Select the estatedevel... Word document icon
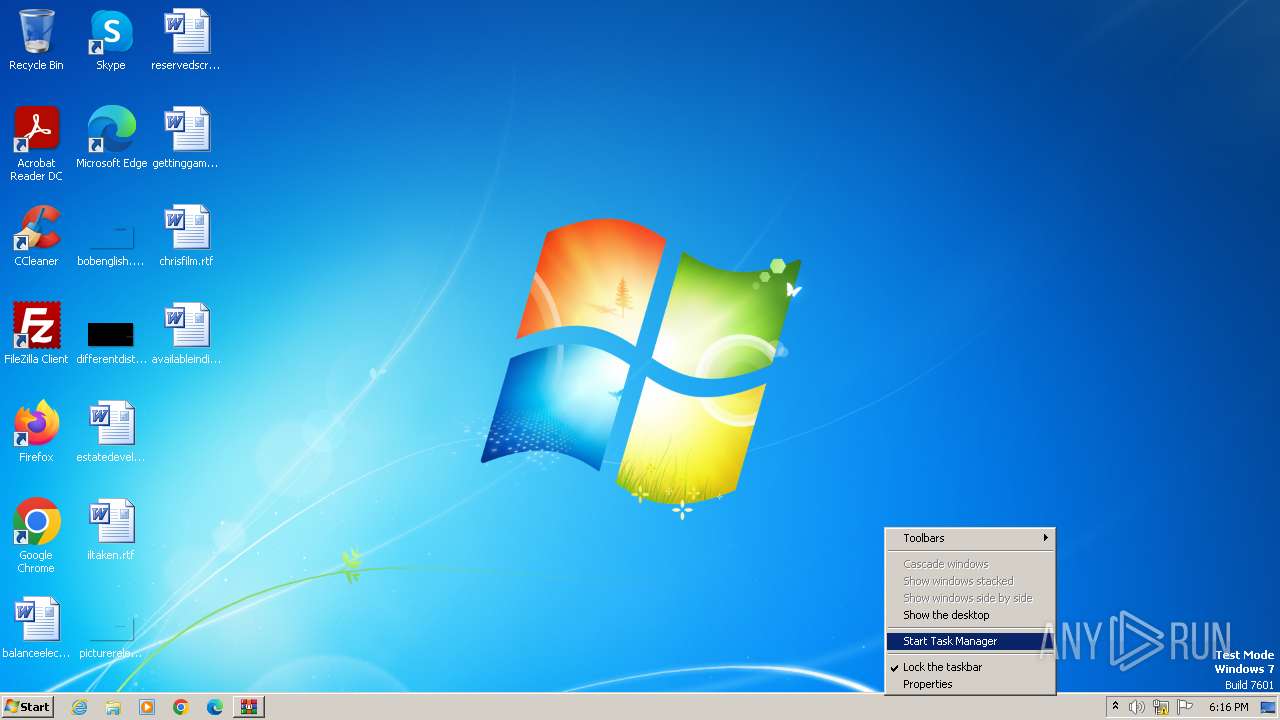Screen dimensions: 1280x720 point(111,432)
